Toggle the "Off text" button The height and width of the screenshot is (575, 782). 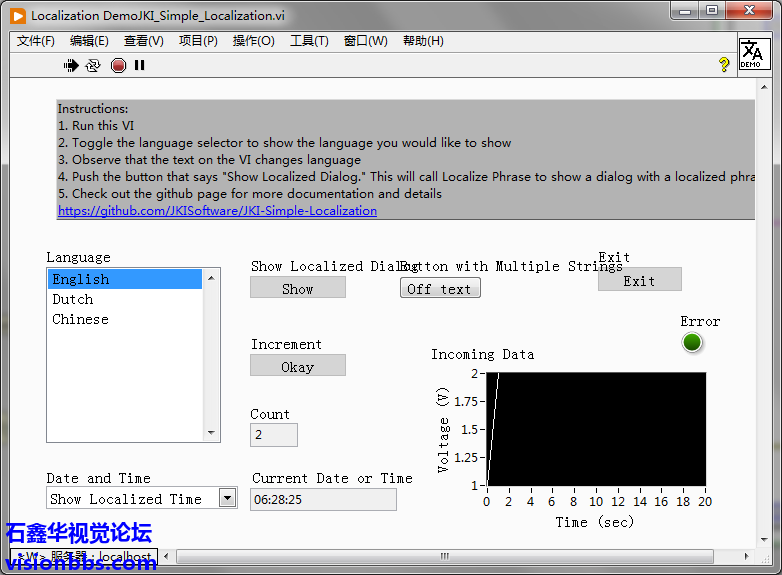440,289
